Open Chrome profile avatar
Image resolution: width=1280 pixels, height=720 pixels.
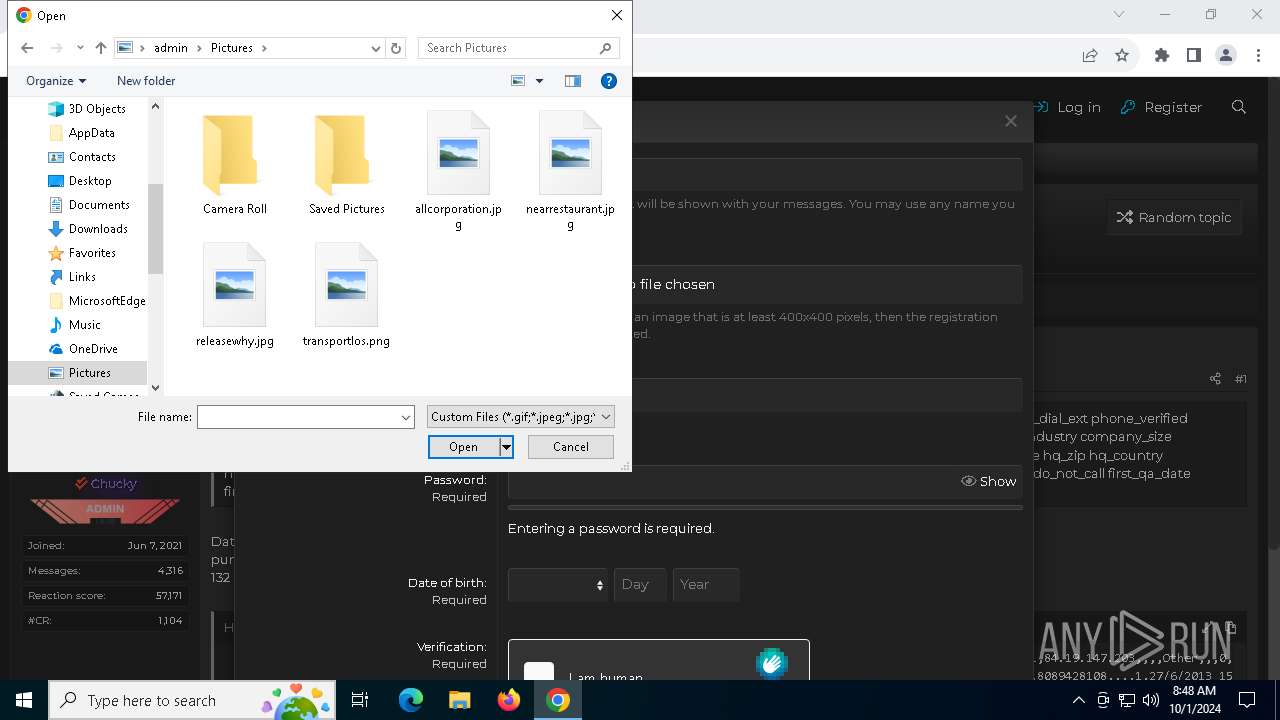pos(1226,56)
